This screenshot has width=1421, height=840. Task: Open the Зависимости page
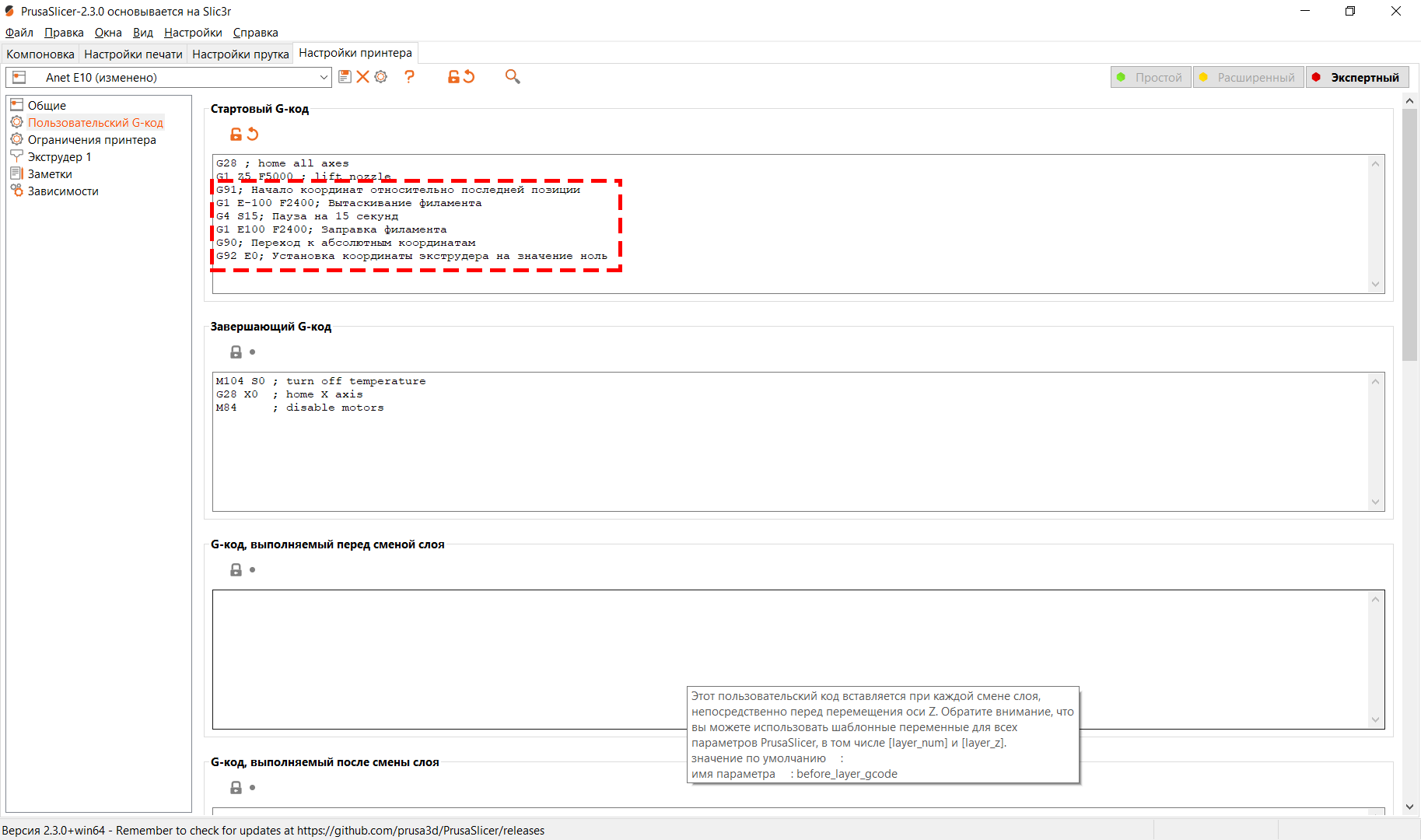pos(63,191)
